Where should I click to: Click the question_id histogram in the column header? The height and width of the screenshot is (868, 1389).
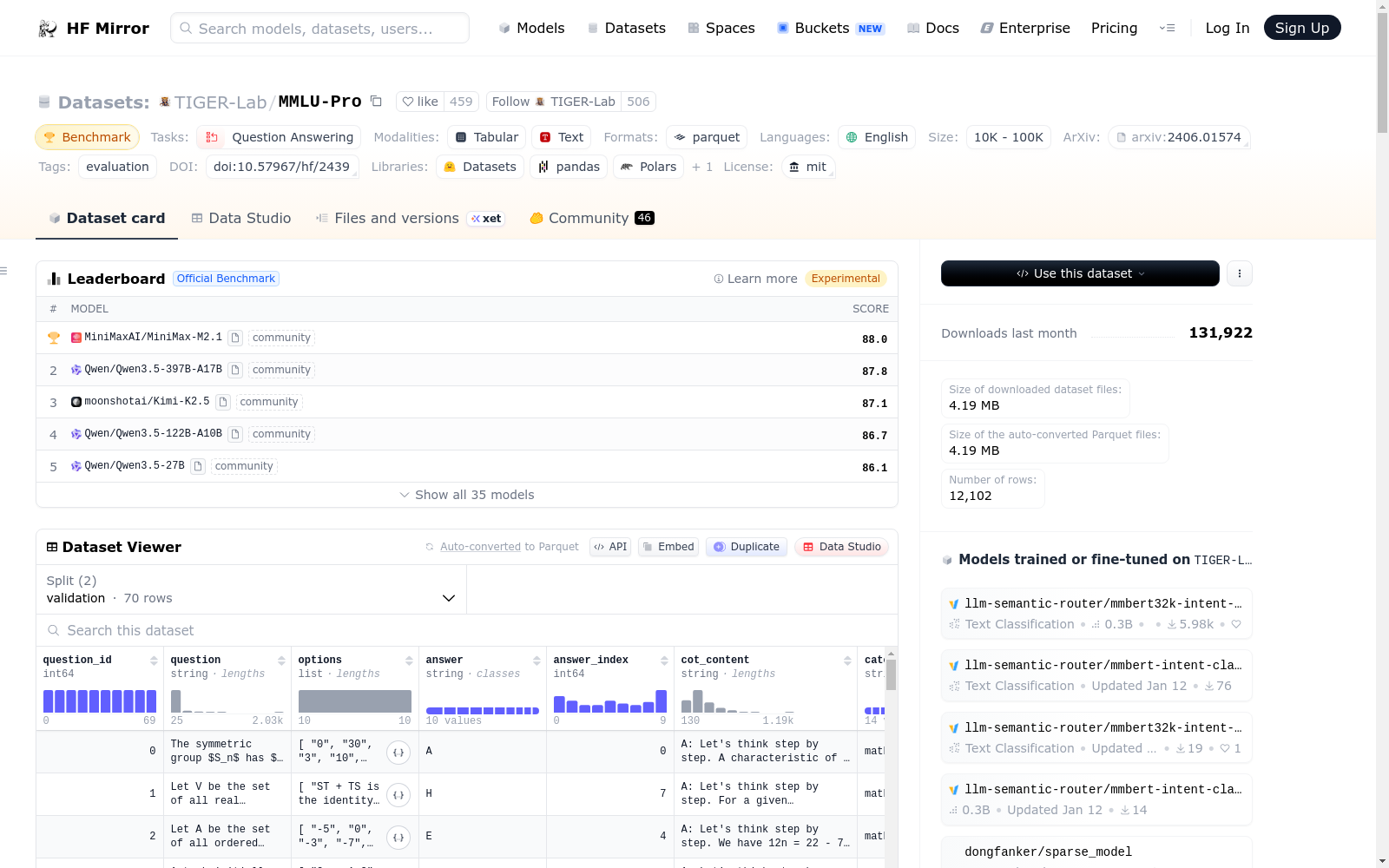[x=100, y=701]
